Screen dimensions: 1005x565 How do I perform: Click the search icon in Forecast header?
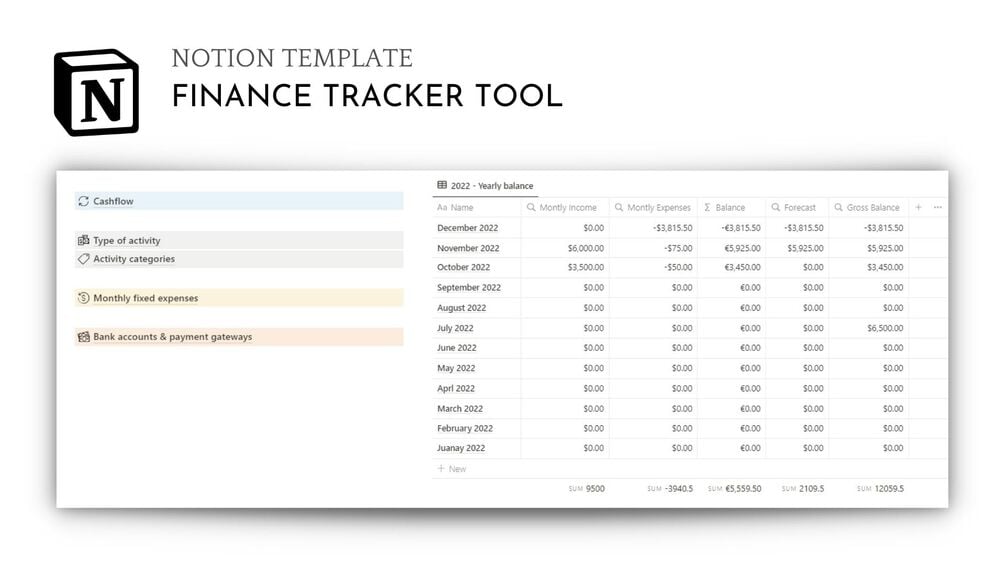(x=776, y=208)
